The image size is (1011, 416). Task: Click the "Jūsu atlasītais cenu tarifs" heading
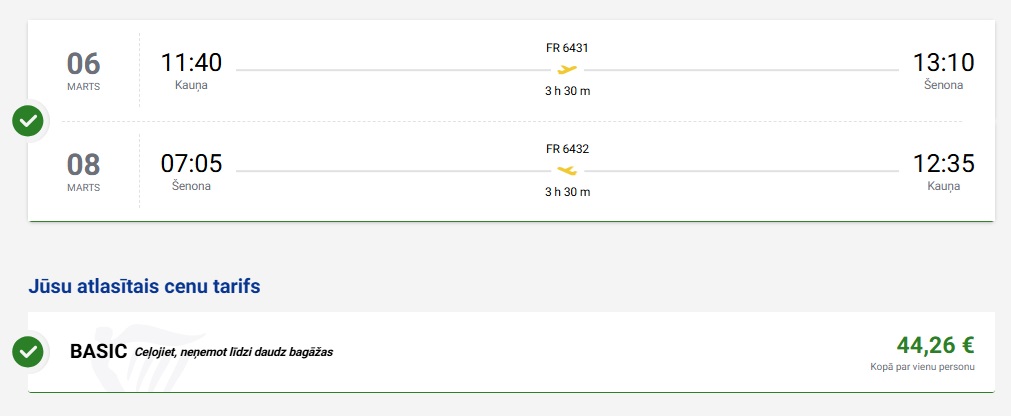145,287
